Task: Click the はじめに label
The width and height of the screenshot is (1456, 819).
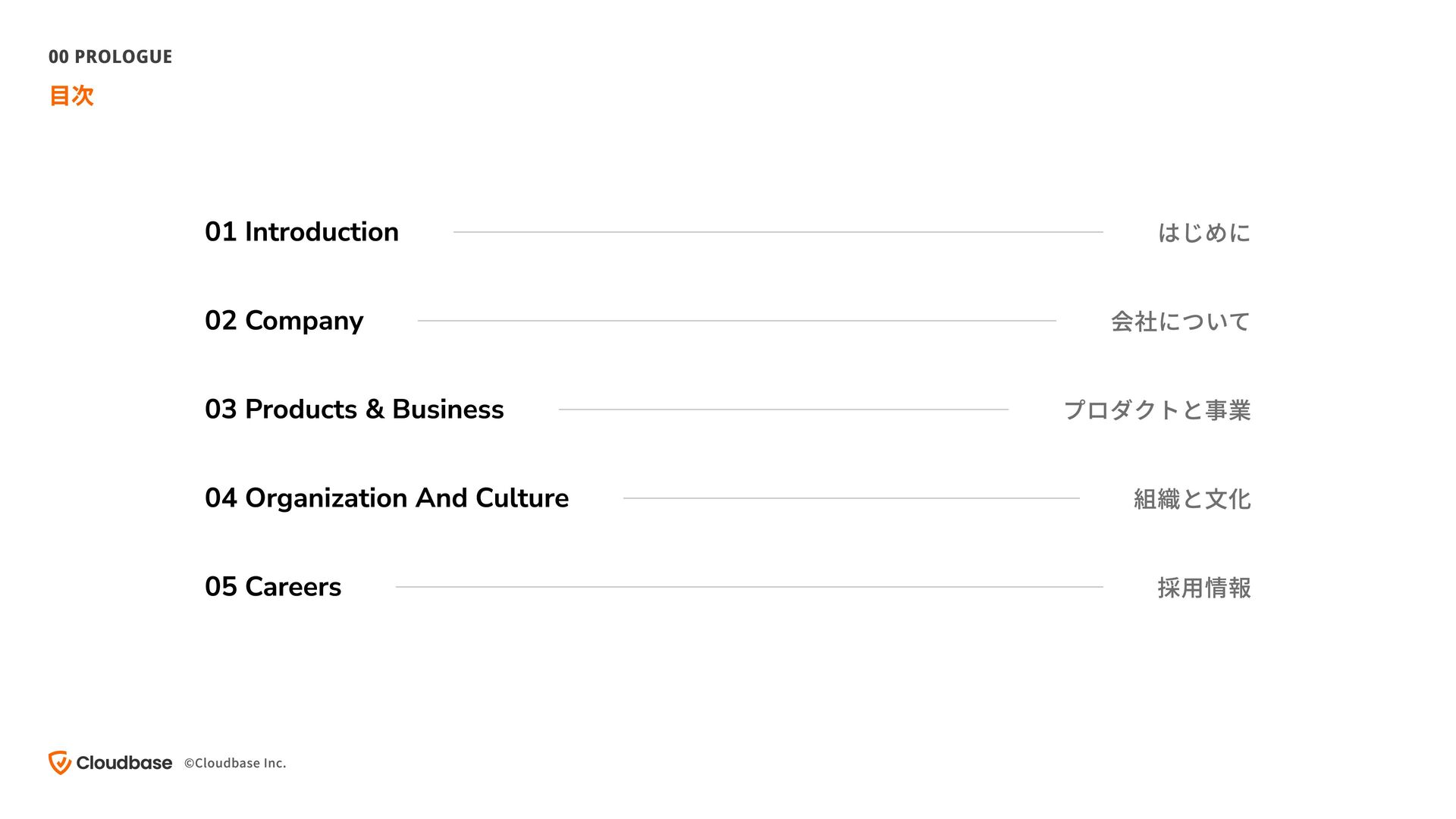Action: click(1204, 233)
